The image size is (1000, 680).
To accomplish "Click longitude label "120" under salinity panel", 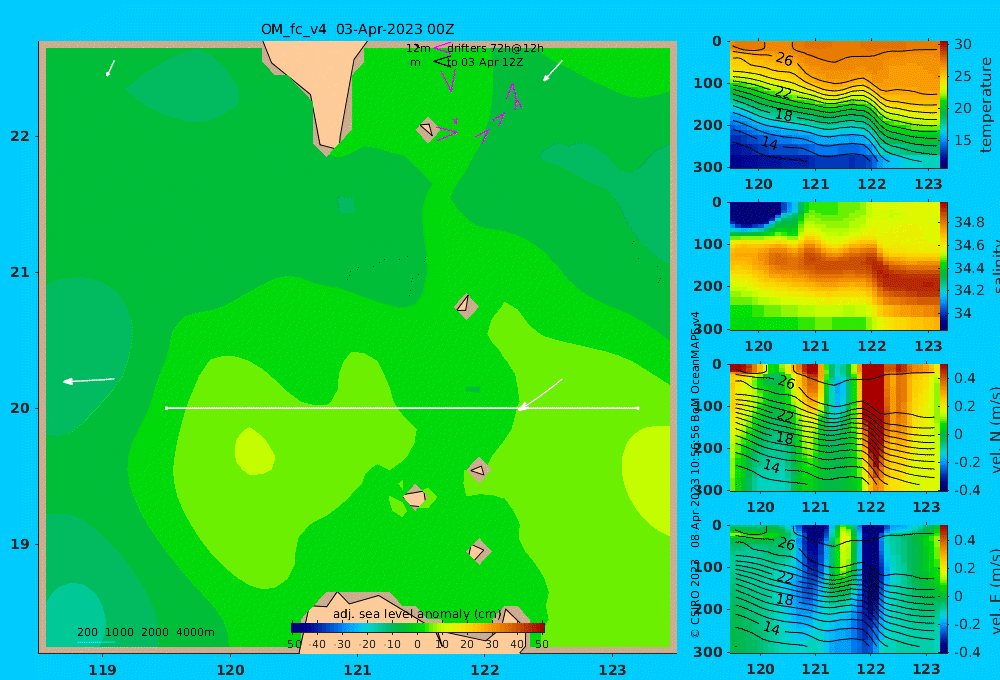I will point(759,346).
